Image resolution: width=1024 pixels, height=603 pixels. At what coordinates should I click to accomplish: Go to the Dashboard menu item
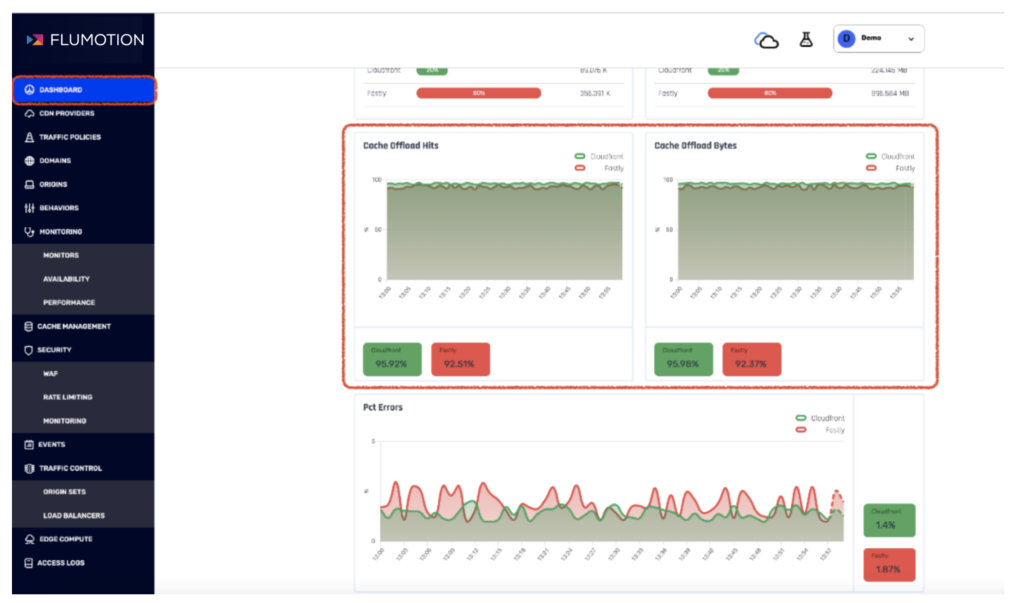coord(84,90)
